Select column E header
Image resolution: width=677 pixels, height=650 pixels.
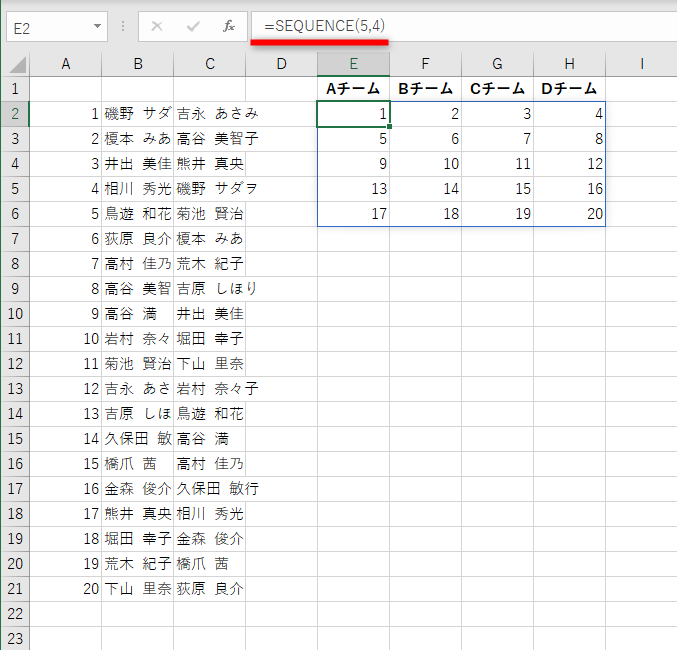point(354,64)
